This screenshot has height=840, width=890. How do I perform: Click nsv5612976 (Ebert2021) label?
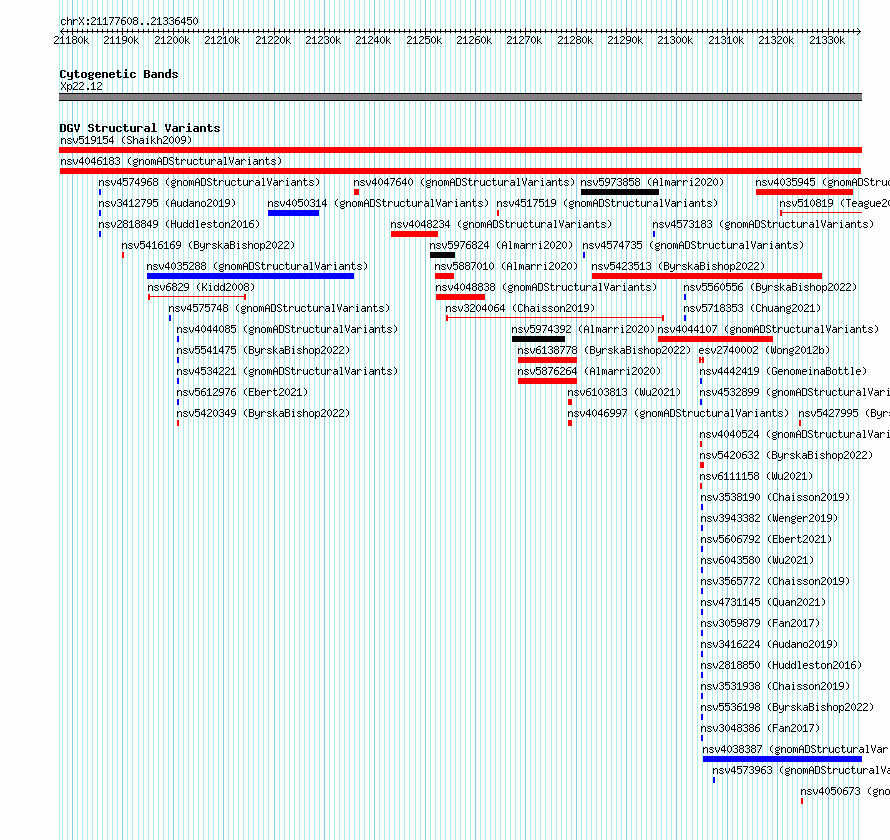[242, 392]
